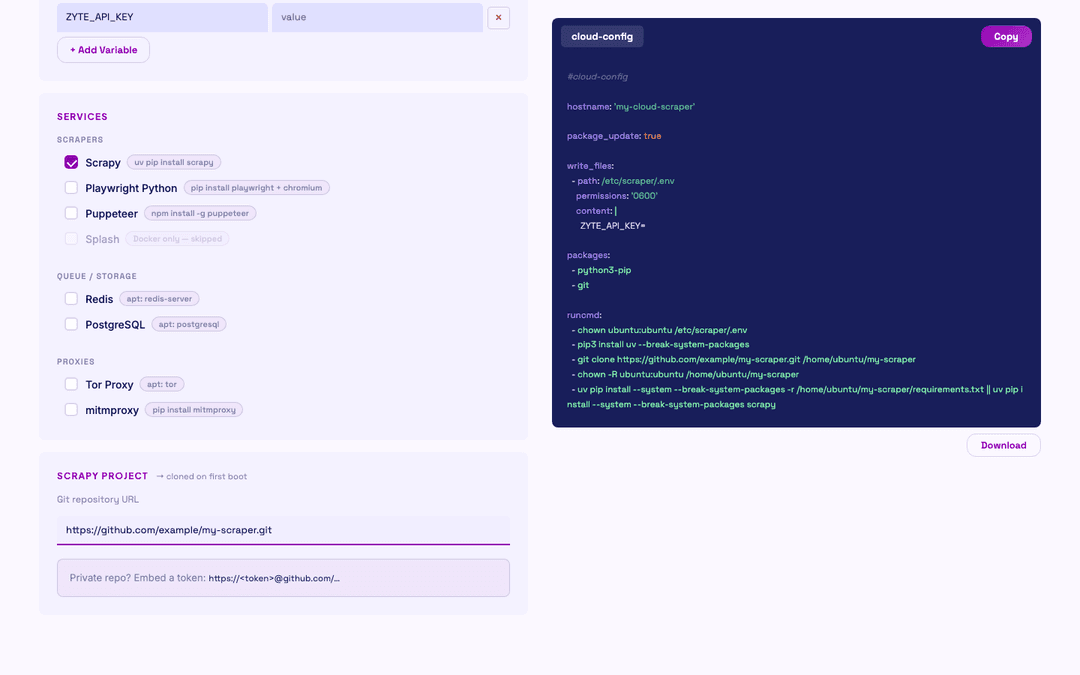Click the 'apt: postgresql' tag
Viewport: 1080px width, 675px height.
tap(189, 324)
